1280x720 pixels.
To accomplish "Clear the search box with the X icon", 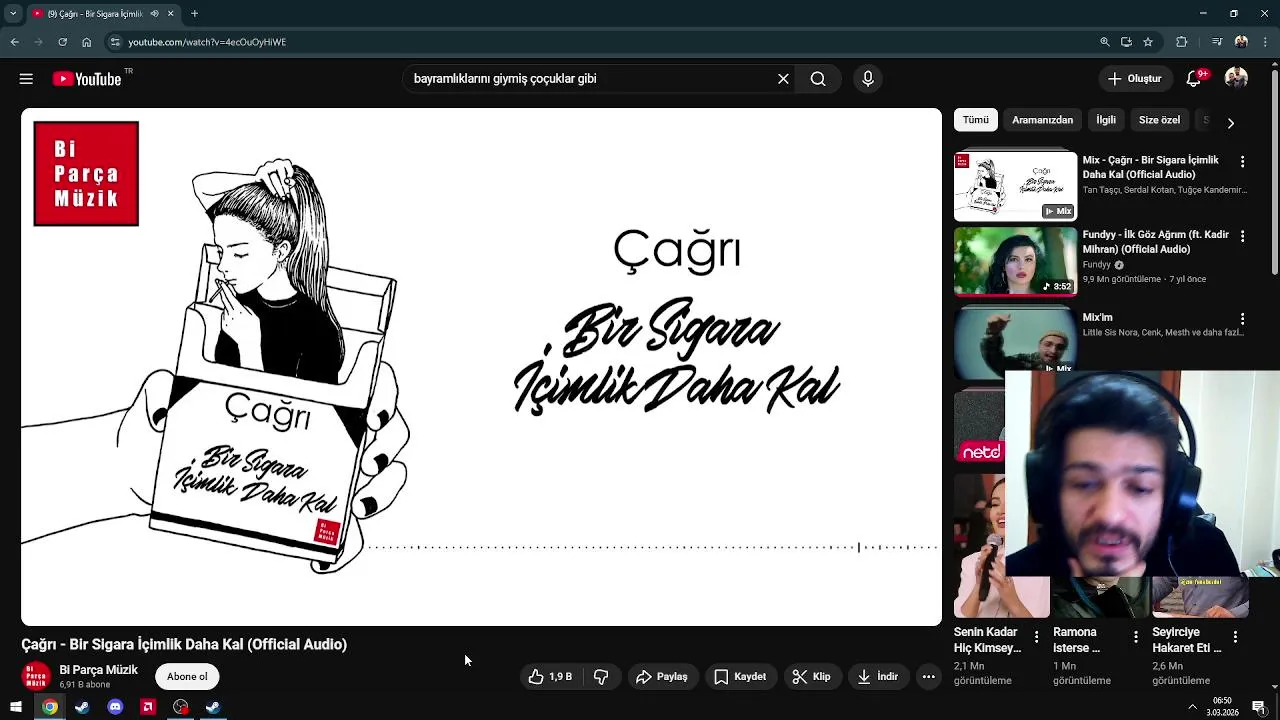I will [783, 79].
